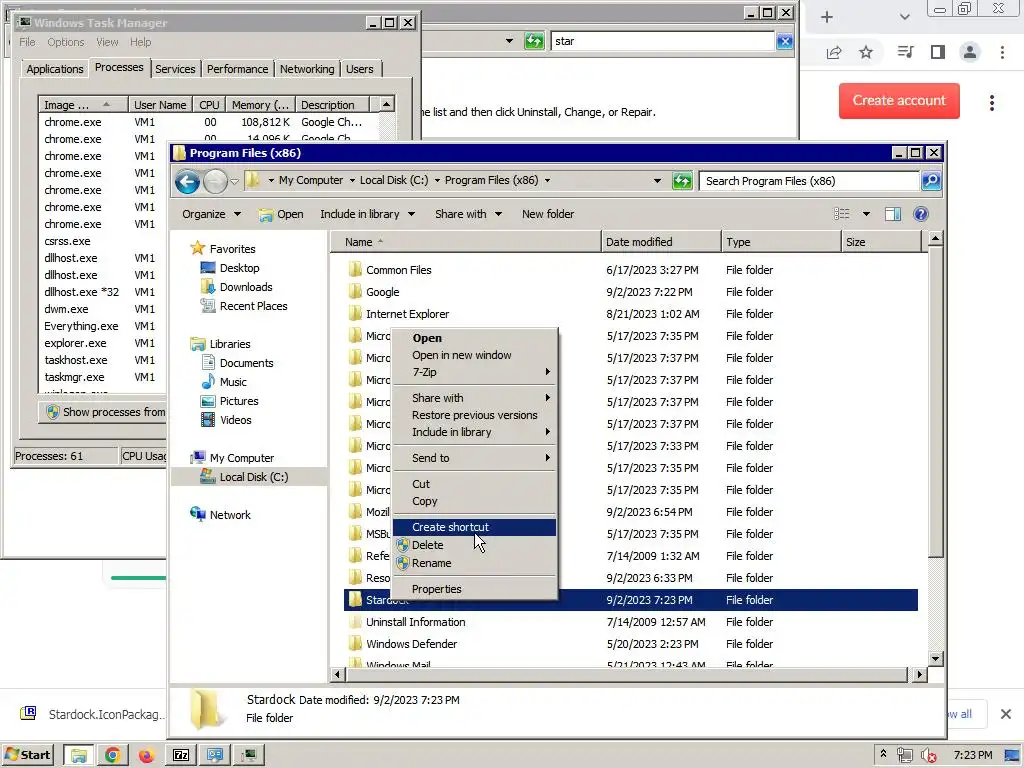Click the magnifier search icon in Program Files window
The image size is (1024, 768).
tap(931, 181)
